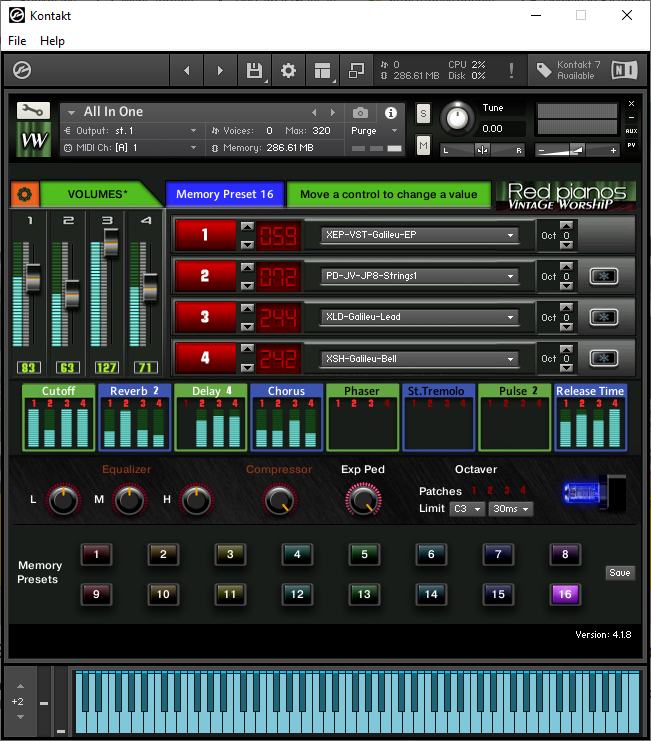Click pan center icon between L and R
Viewport: 651px width, 741px height.
(x=482, y=150)
